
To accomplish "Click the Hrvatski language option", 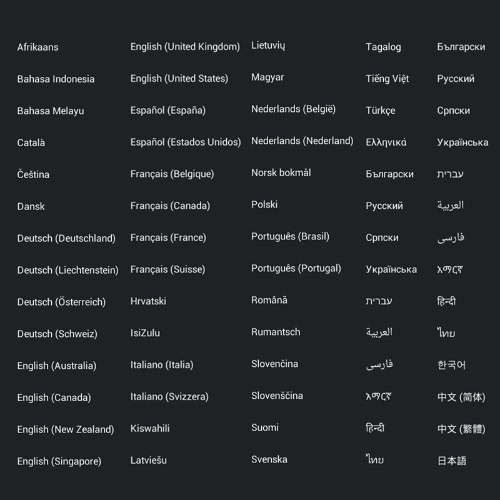I will [148, 301].
